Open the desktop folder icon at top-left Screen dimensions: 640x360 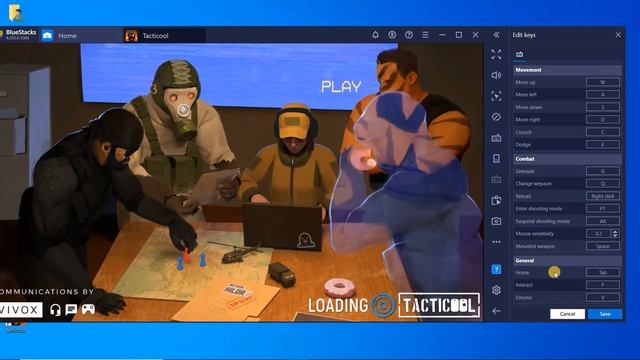coord(15,13)
